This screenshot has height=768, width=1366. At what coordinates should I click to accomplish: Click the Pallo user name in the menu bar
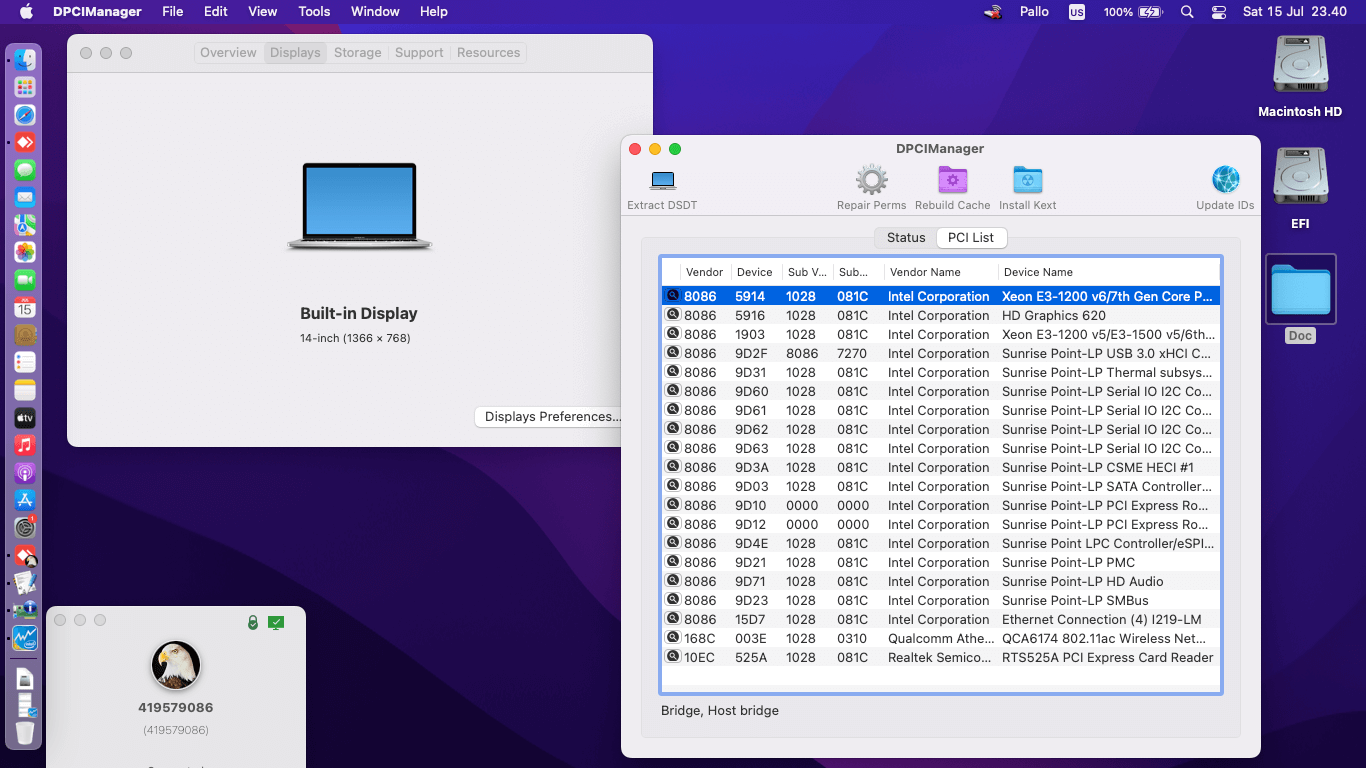1034,12
